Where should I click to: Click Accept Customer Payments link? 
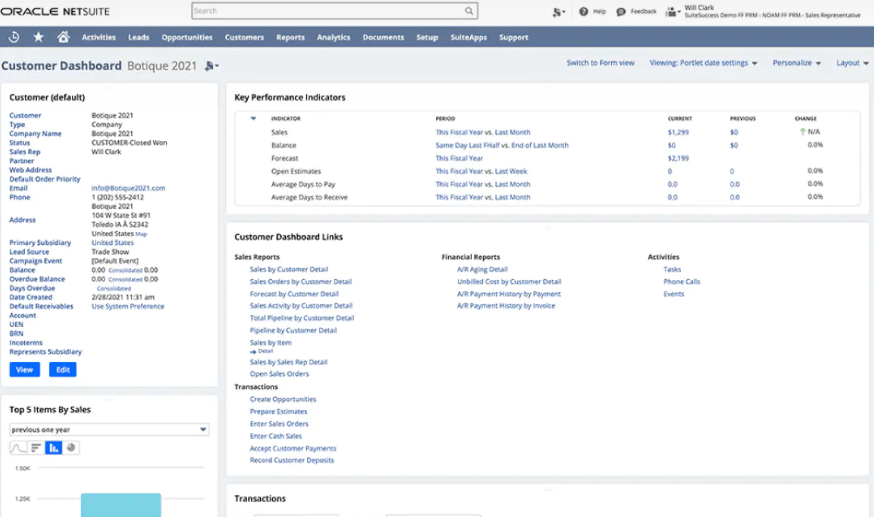(293, 448)
